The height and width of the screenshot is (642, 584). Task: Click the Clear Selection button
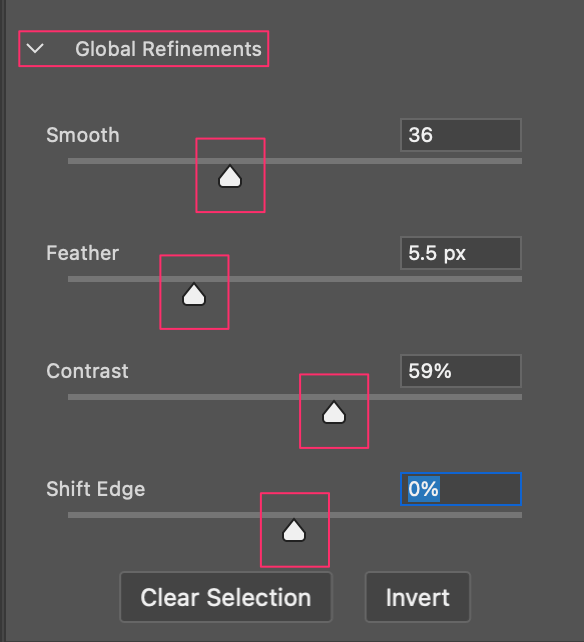click(226, 597)
